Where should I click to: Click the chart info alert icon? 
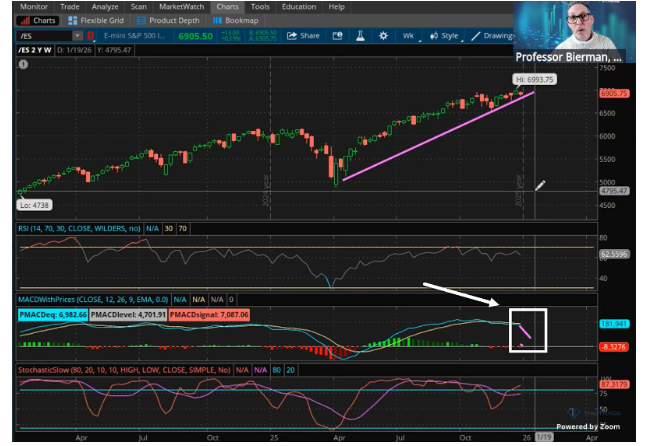coord(23,64)
